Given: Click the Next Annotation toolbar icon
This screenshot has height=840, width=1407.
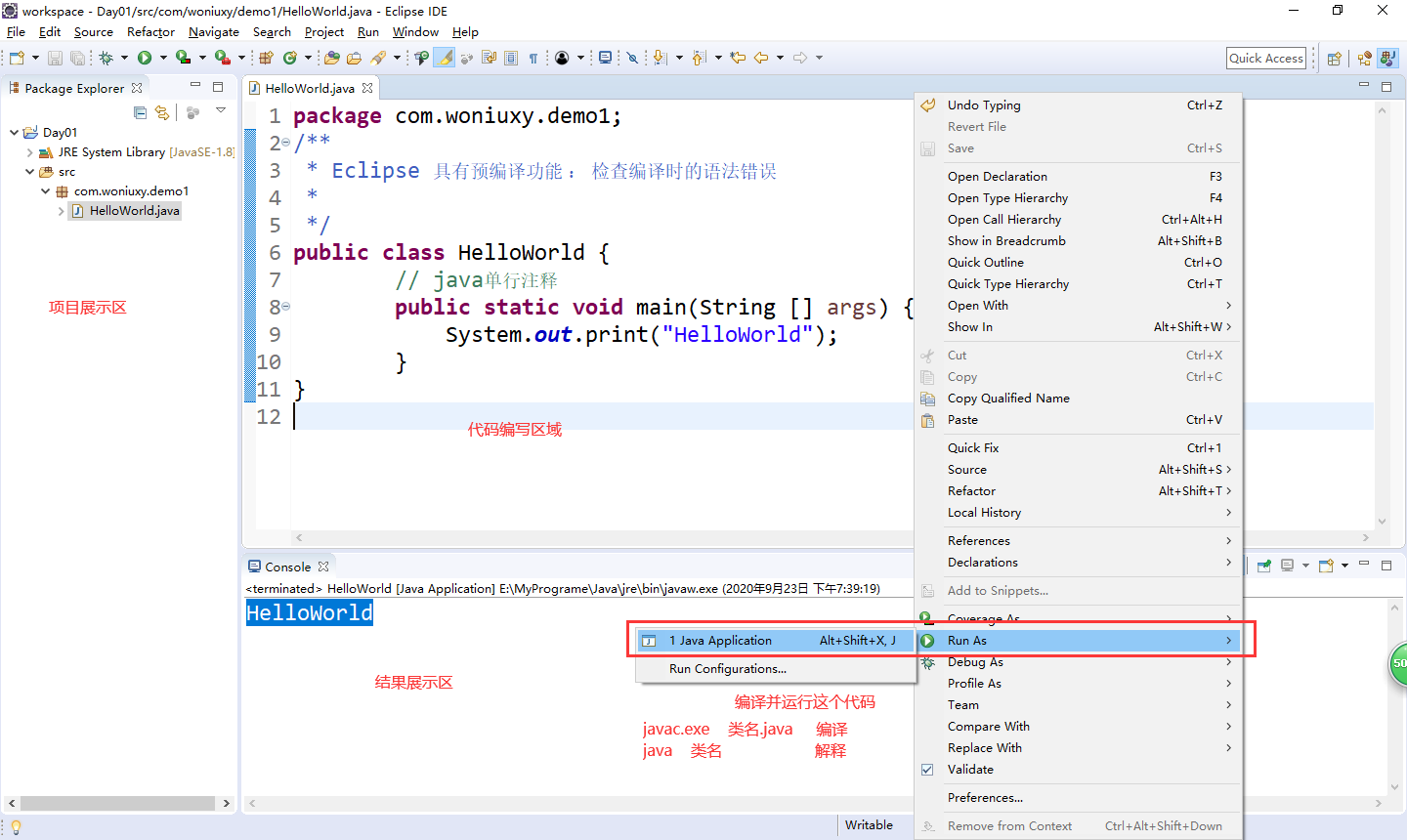Looking at the screenshot, I should pos(660,58).
